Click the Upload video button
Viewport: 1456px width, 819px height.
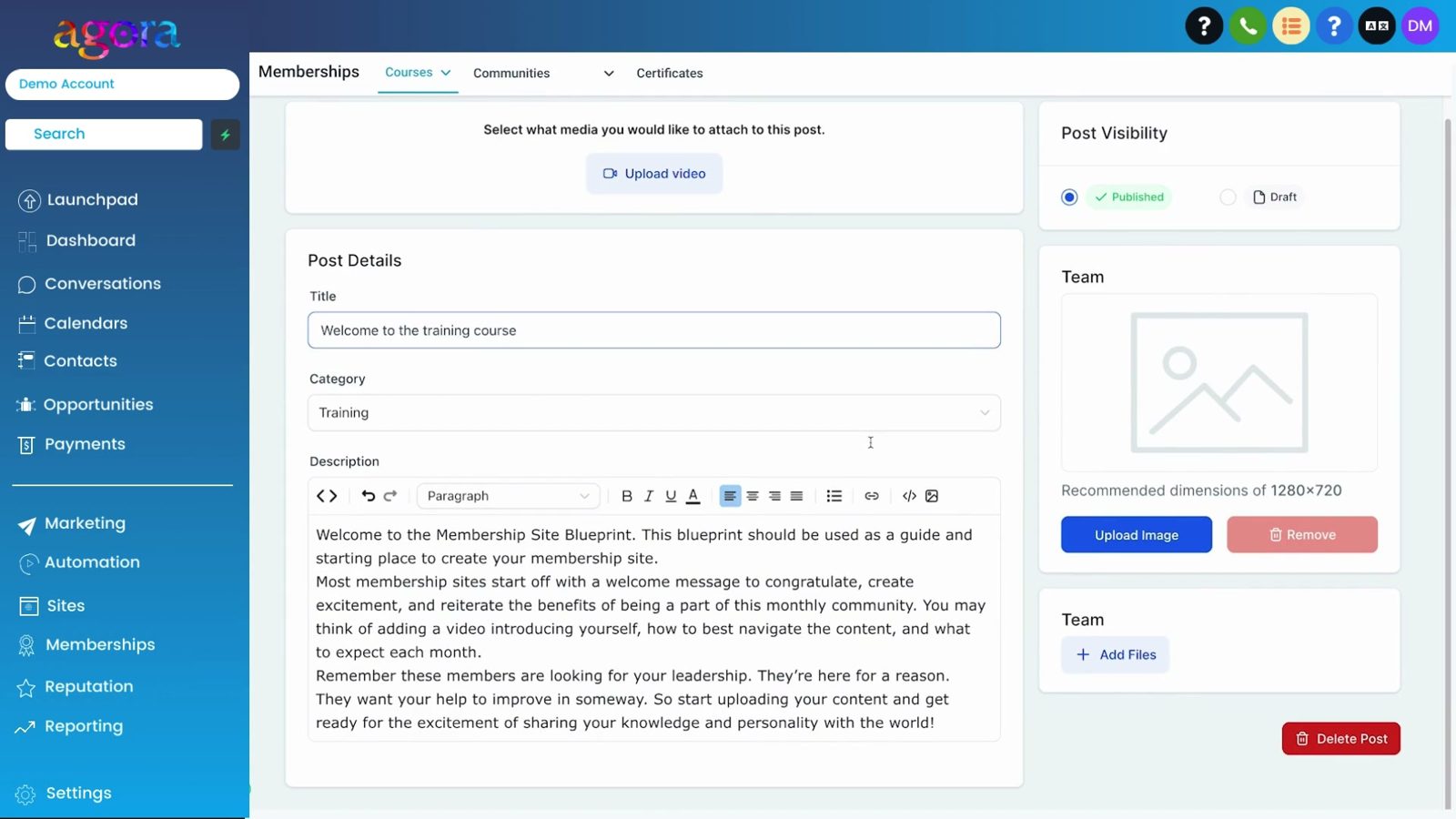click(x=654, y=174)
